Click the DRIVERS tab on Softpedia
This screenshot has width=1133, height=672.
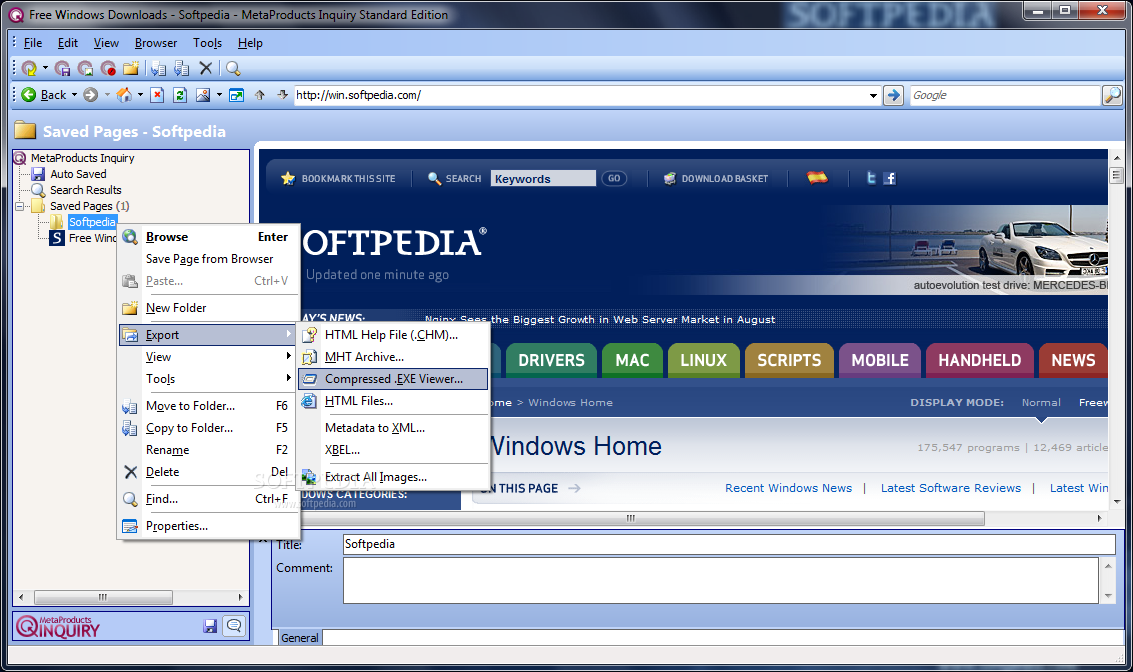[551, 360]
